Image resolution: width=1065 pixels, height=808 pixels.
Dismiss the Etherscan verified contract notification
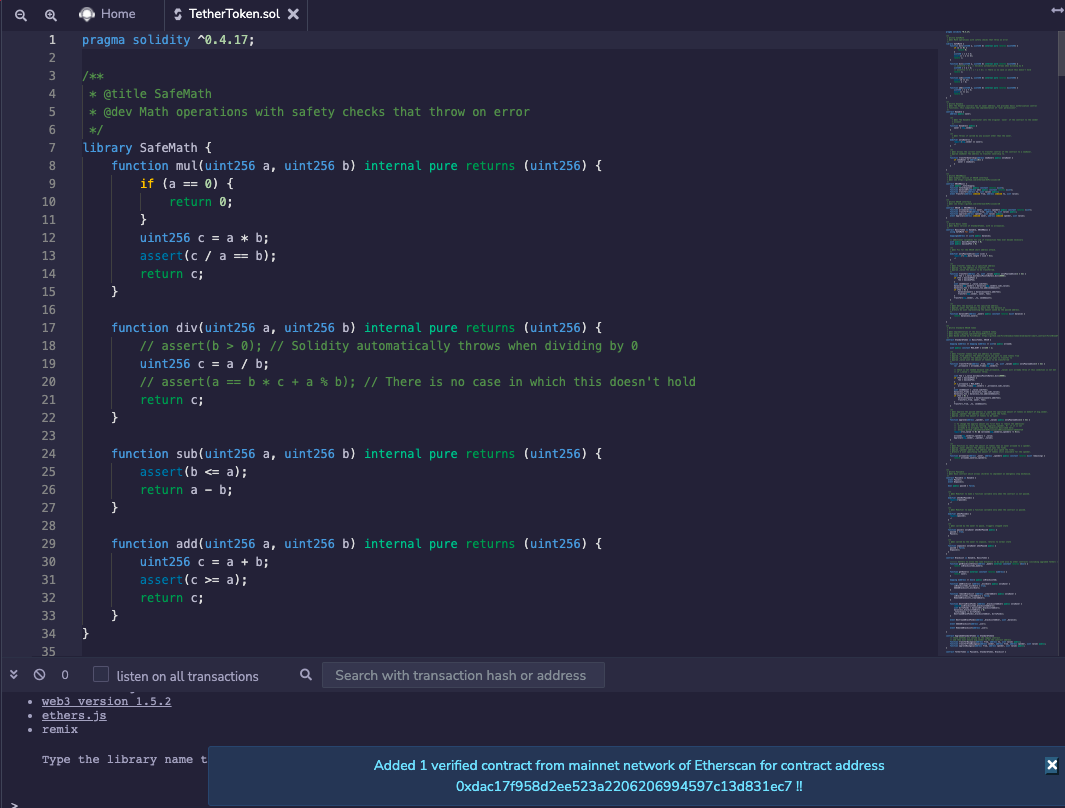coord(1051,766)
